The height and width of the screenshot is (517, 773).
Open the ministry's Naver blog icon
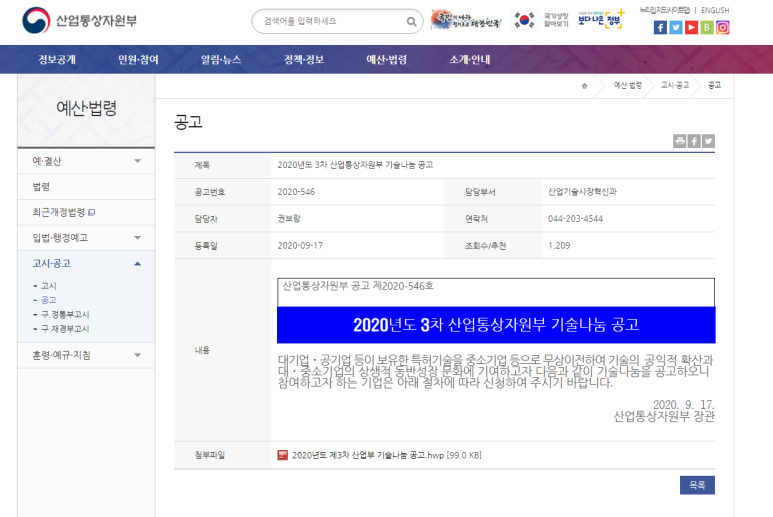707,28
